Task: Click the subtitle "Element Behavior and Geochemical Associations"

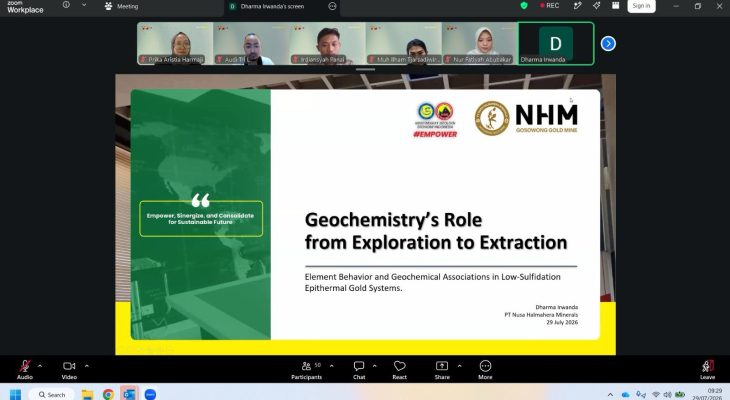Action: (397, 277)
